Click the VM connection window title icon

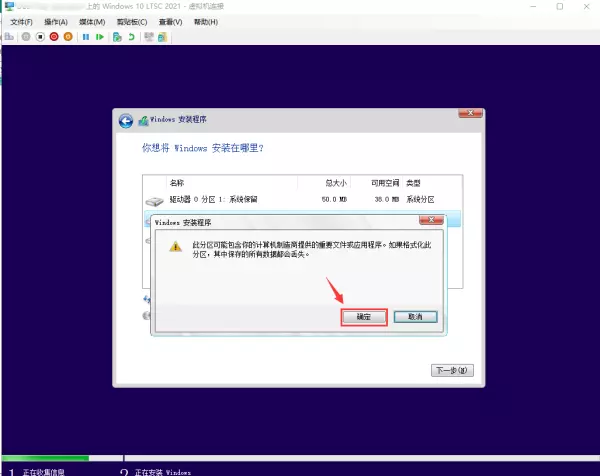(x=9, y=6)
